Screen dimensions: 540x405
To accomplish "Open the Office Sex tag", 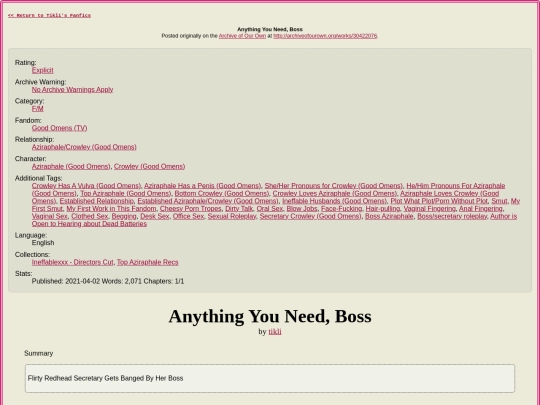I will [188, 216].
